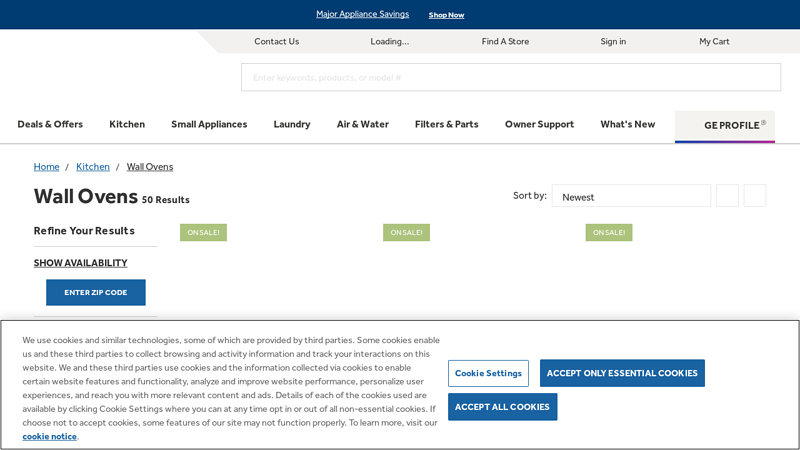
Task: Click the keyword search input field
Action: (x=510, y=78)
